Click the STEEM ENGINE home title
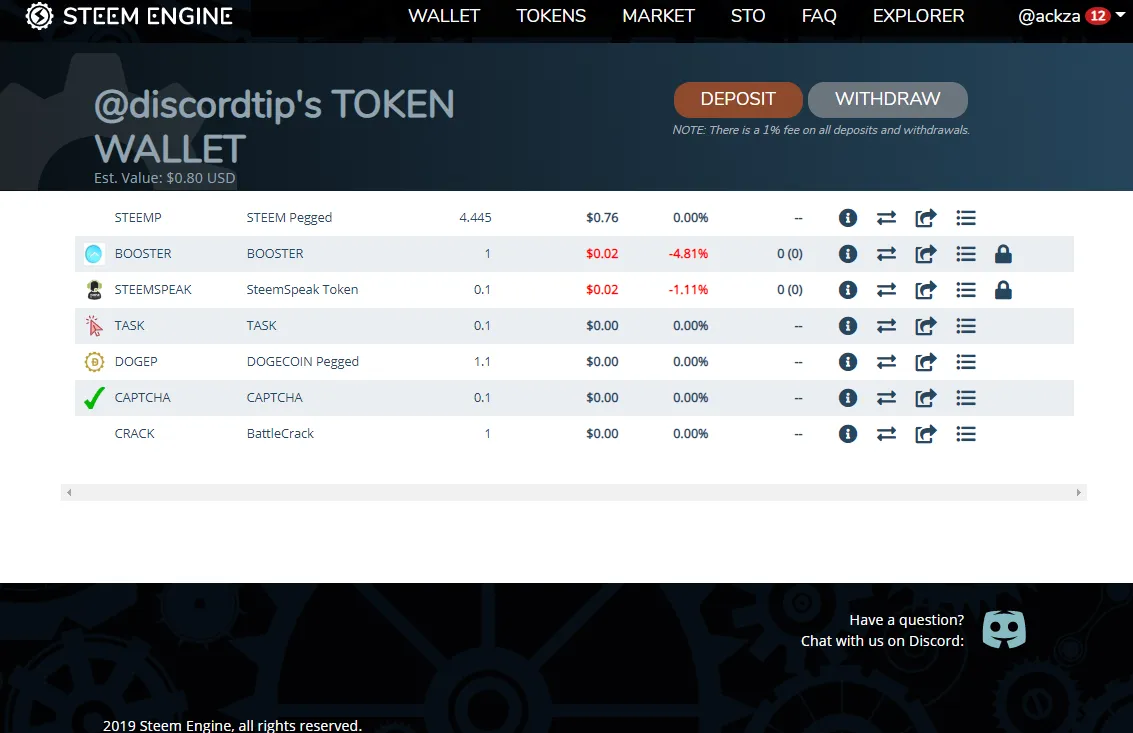 [x=147, y=16]
